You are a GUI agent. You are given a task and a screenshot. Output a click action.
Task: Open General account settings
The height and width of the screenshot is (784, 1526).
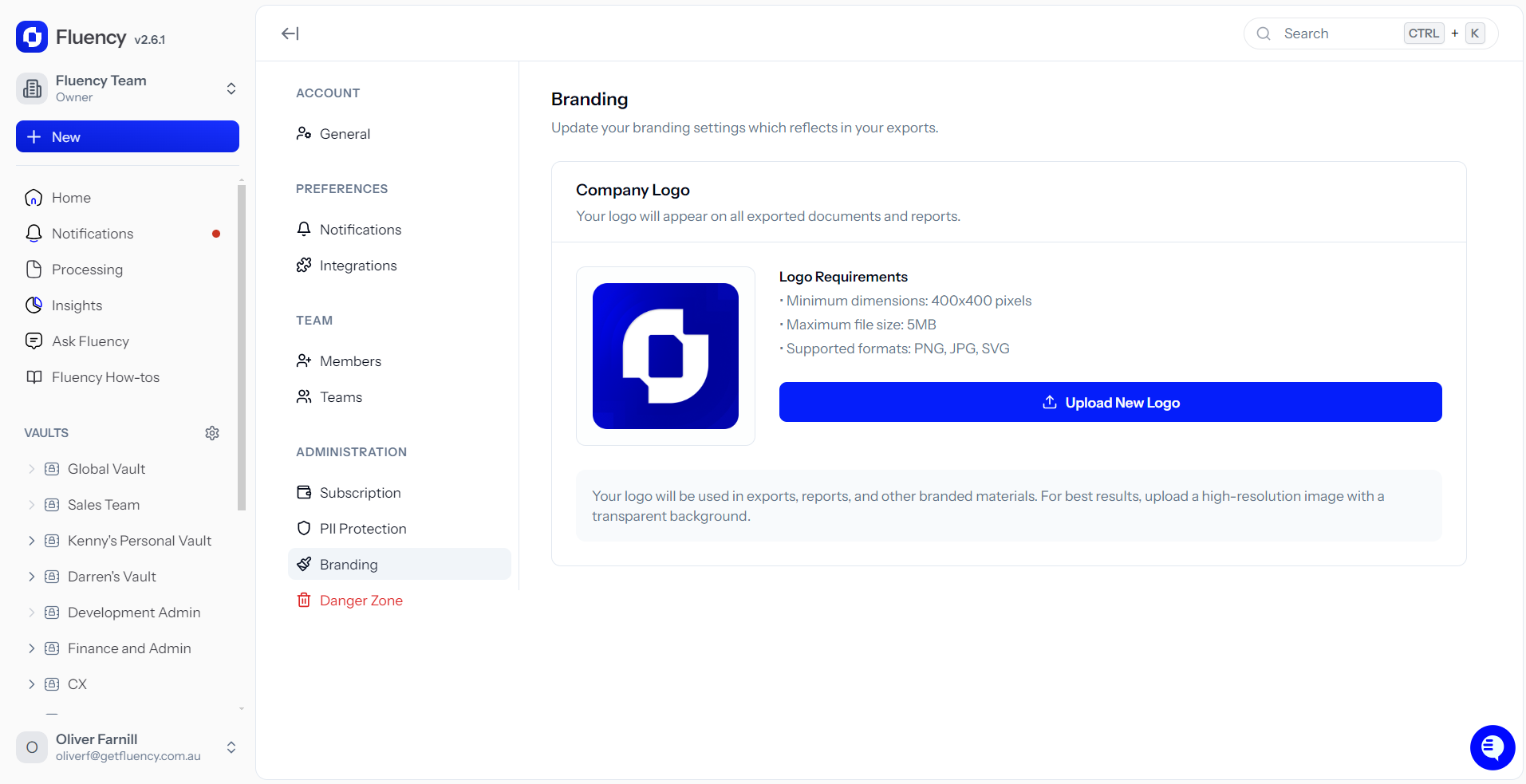pyautogui.click(x=400, y=133)
